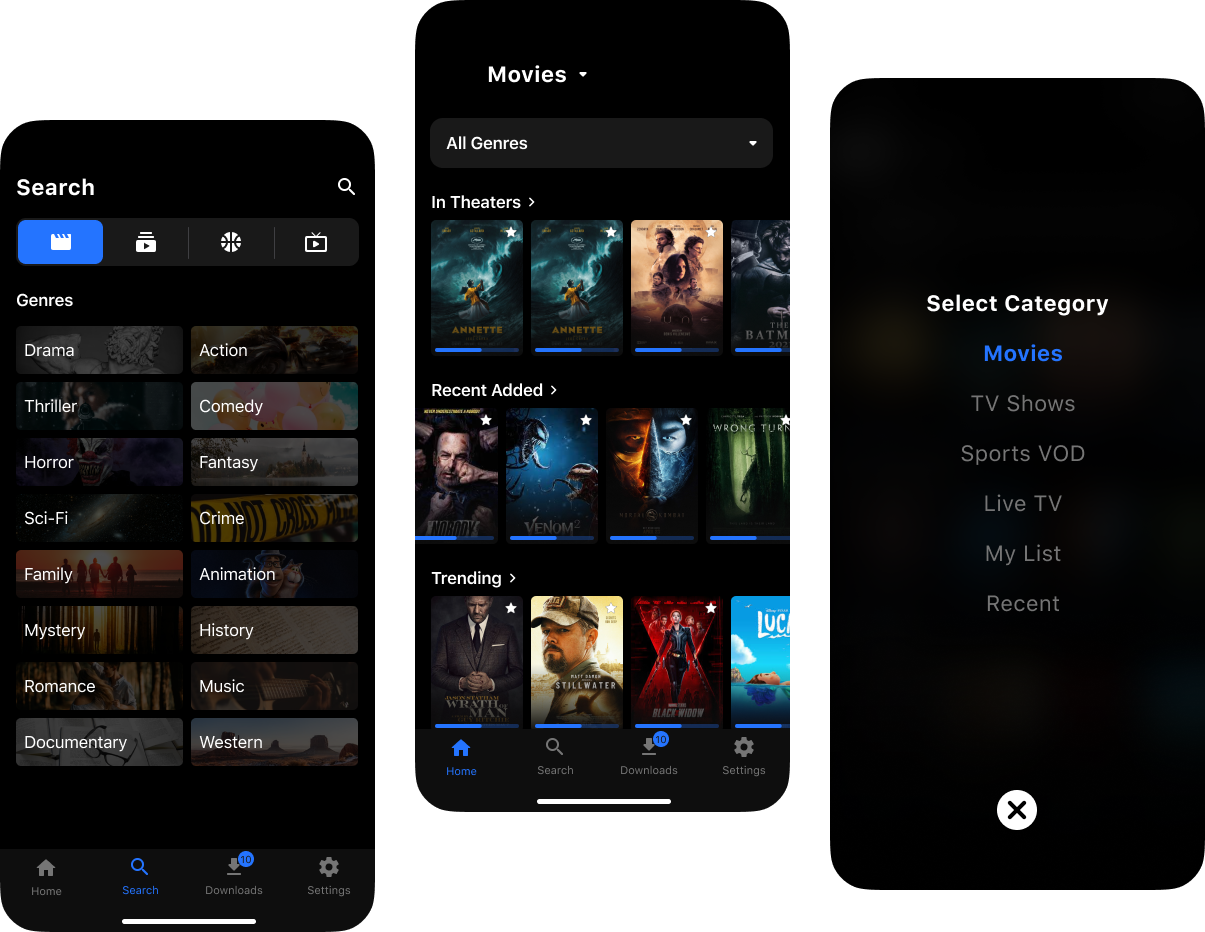Select the TV shows stack filter icon
1205x932 pixels.
[146, 242]
